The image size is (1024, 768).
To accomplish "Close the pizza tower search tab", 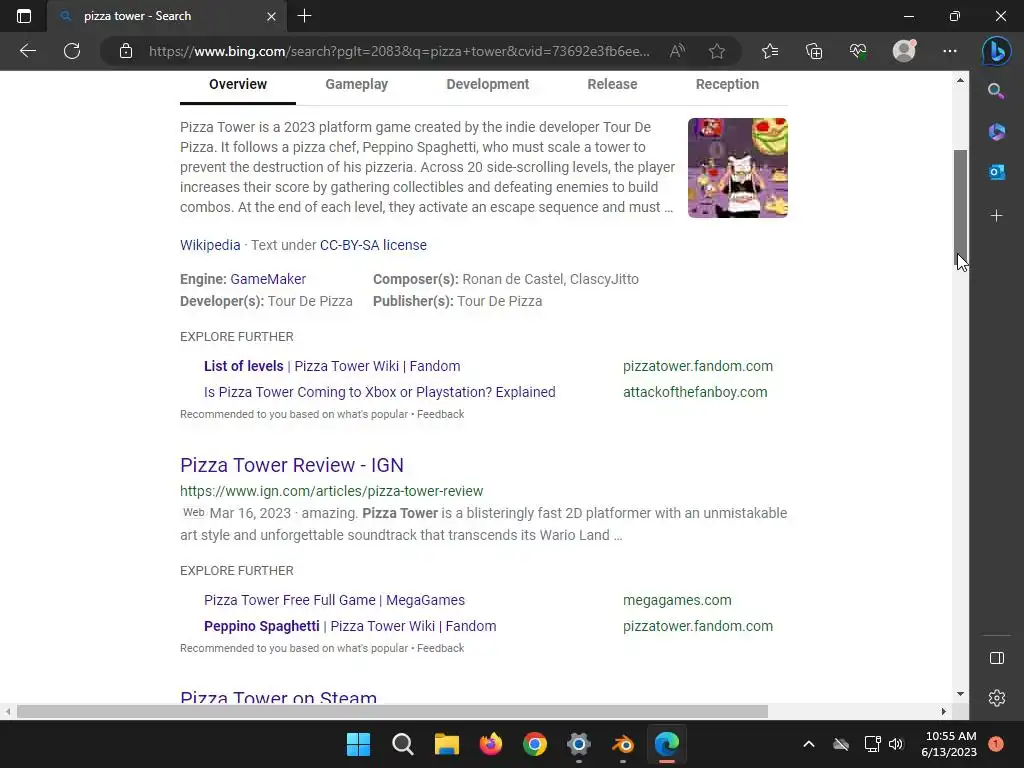I will pyautogui.click(x=271, y=16).
